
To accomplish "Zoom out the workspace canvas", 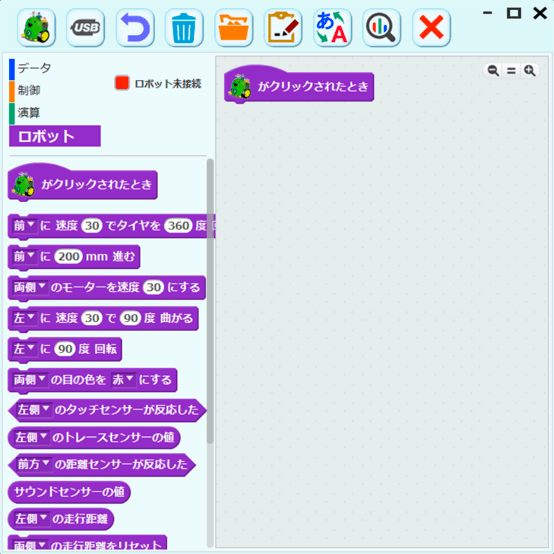I will click(x=493, y=71).
